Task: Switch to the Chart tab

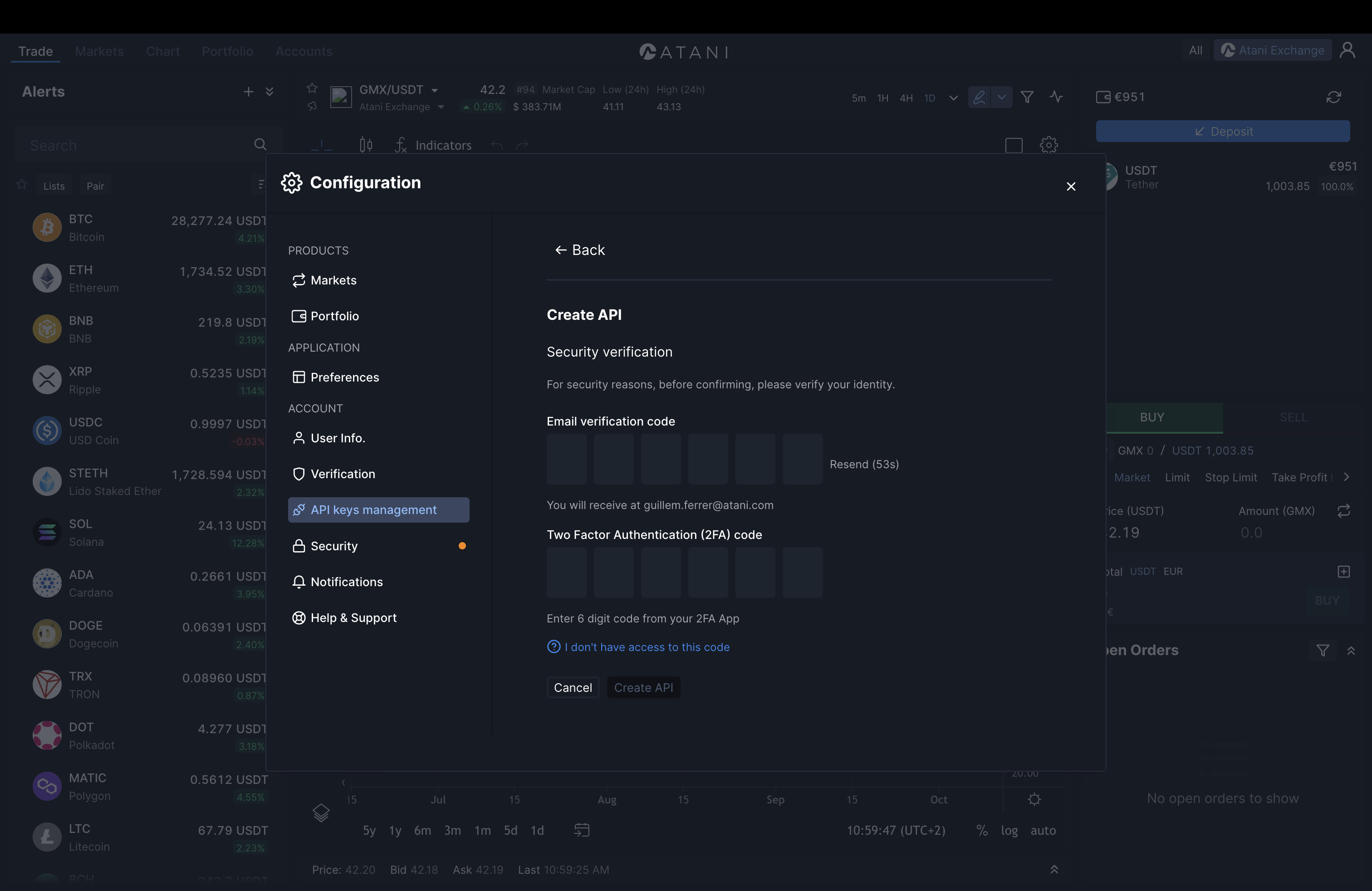Action: [x=162, y=51]
